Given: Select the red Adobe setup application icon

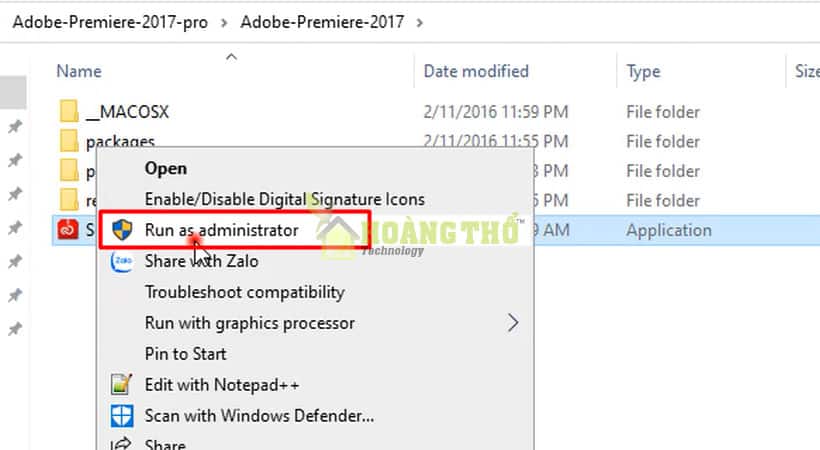Looking at the screenshot, I should tap(68, 230).
